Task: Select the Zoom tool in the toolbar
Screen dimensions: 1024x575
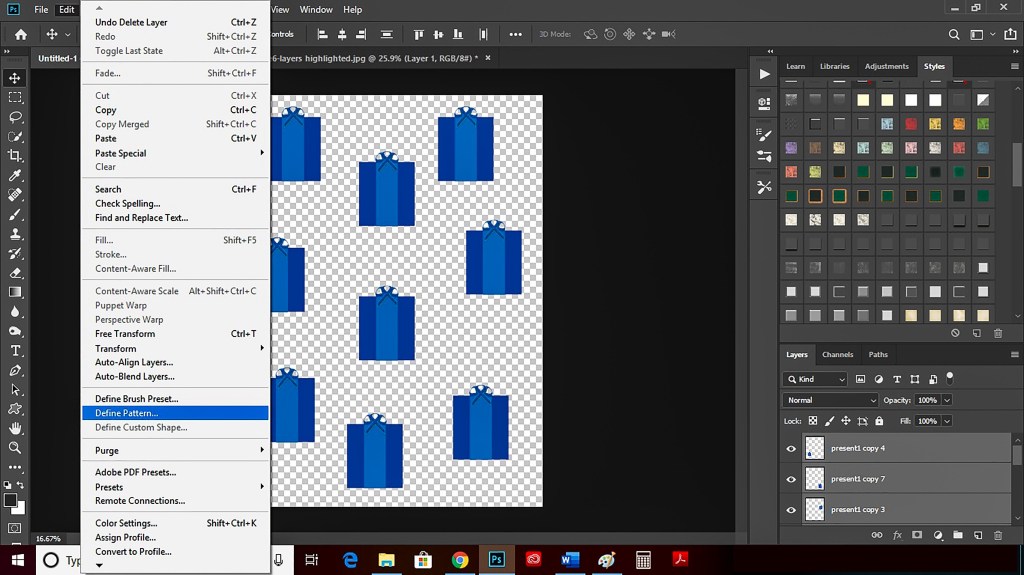Action: coord(15,448)
